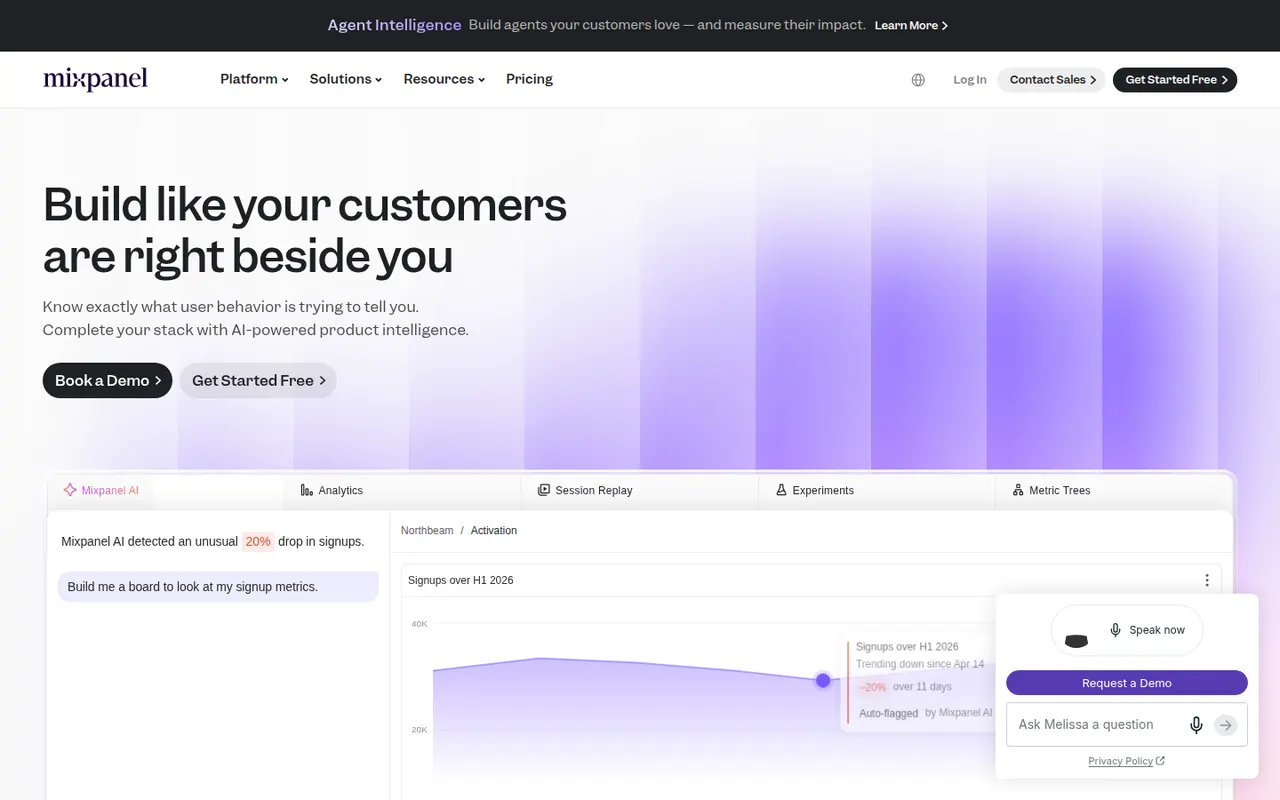Open the chart's three-dot options menu
This screenshot has width=1280, height=800.
[1207, 580]
